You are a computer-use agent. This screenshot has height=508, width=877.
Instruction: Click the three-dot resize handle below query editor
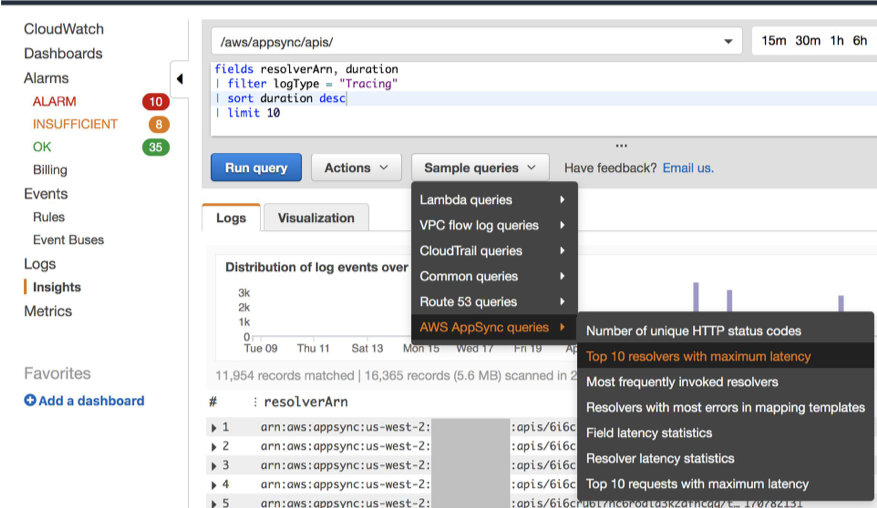tap(621, 145)
